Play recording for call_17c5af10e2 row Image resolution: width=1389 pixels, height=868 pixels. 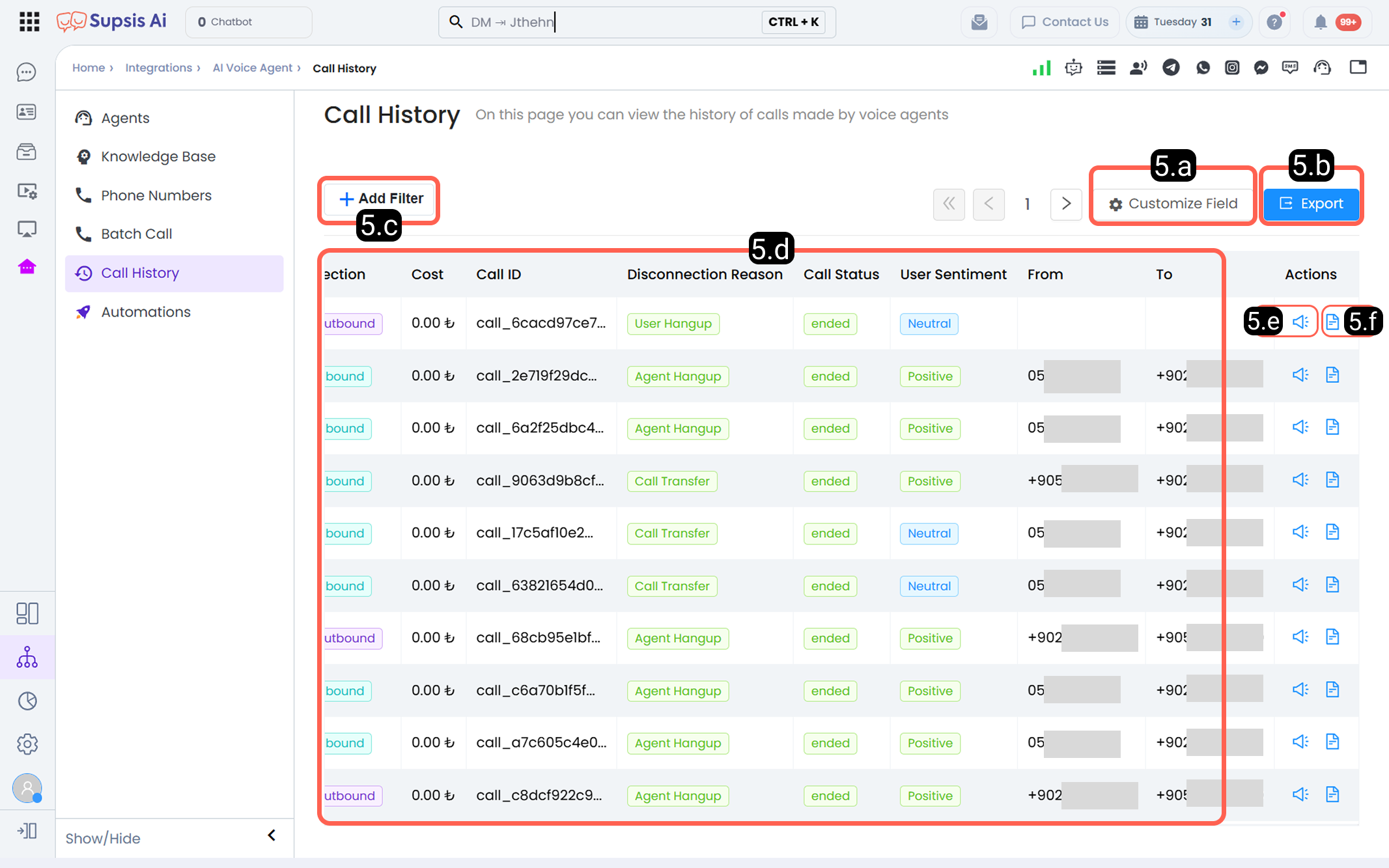click(x=1300, y=532)
